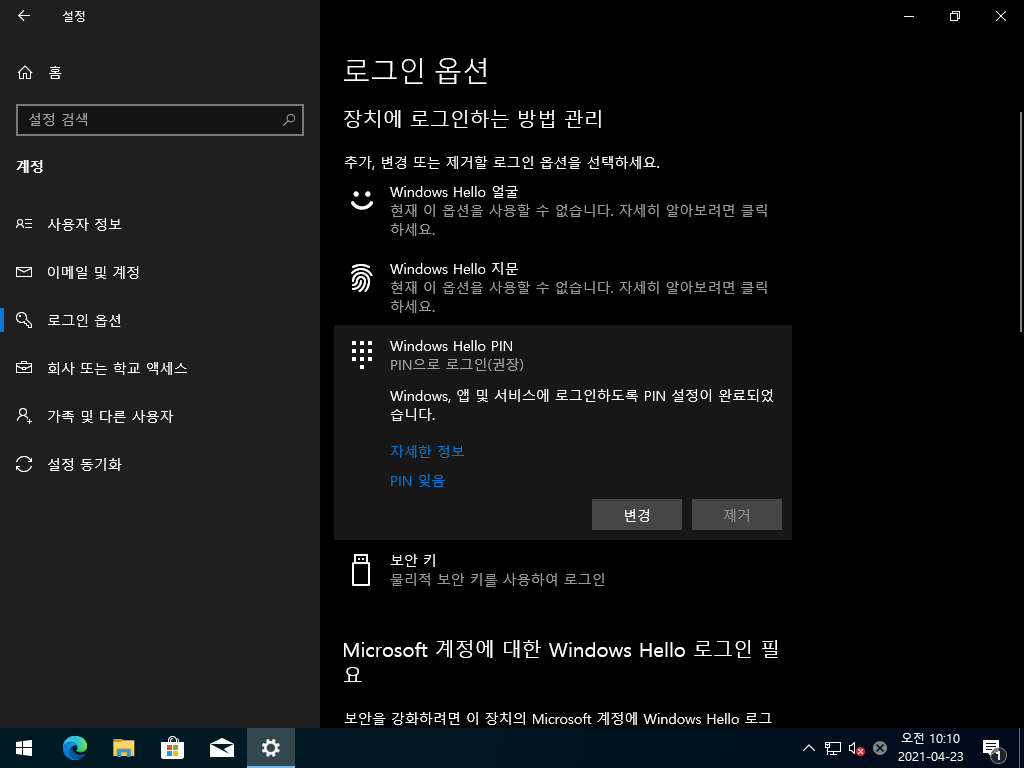Click the briefcase icon in sidebar

click(24, 368)
